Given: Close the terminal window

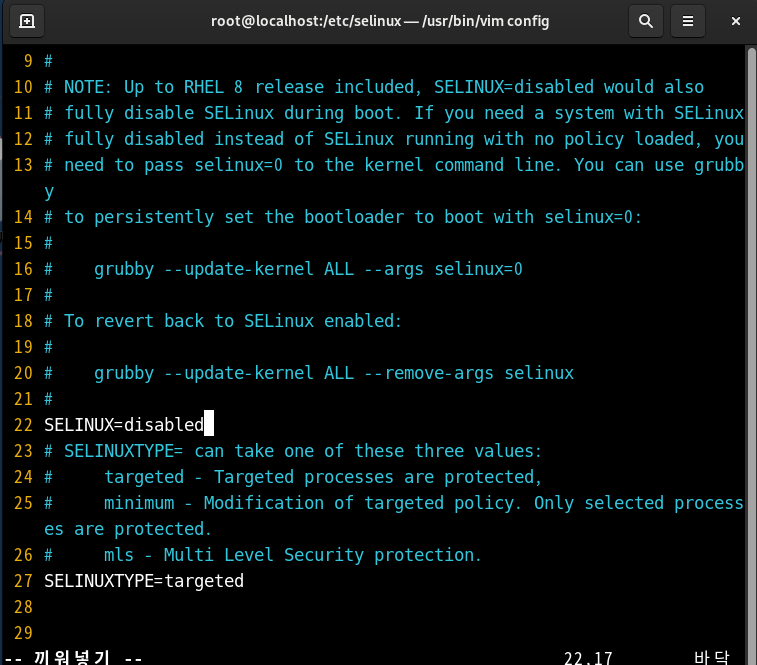Looking at the screenshot, I should (x=735, y=21).
